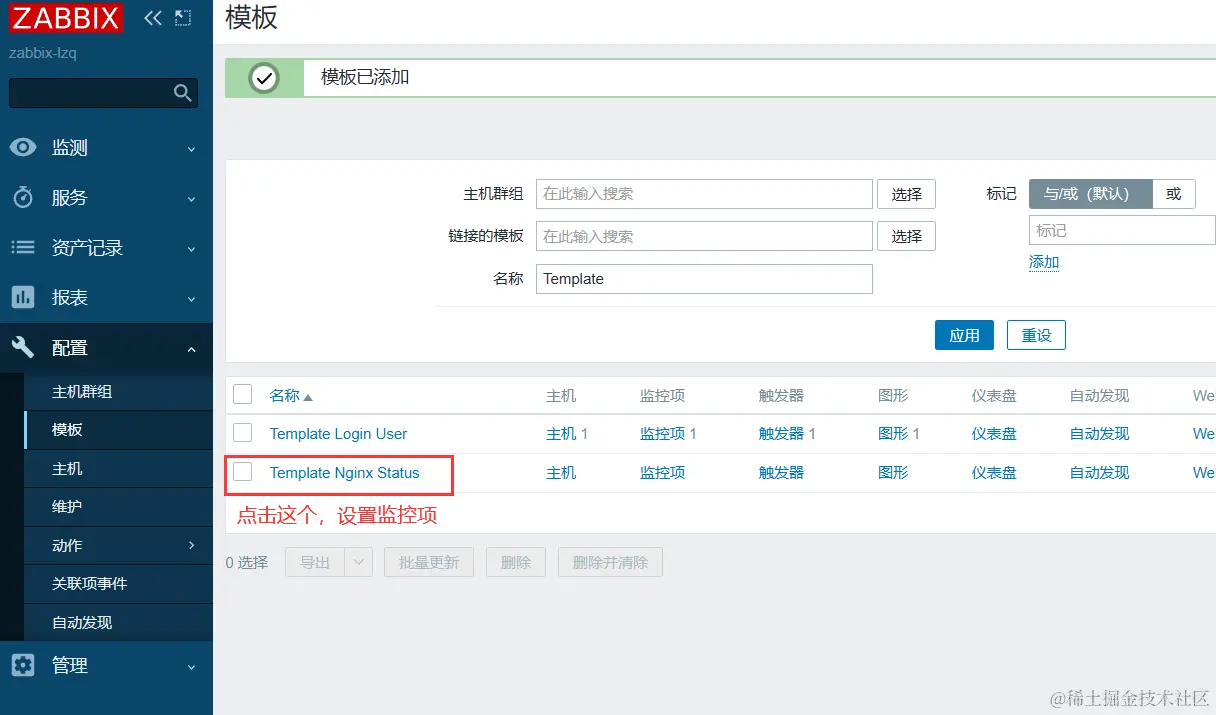Image resolution: width=1216 pixels, height=715 pixels.
Task: Tick the select-all checkbox in table header
Action: [243, 394]
